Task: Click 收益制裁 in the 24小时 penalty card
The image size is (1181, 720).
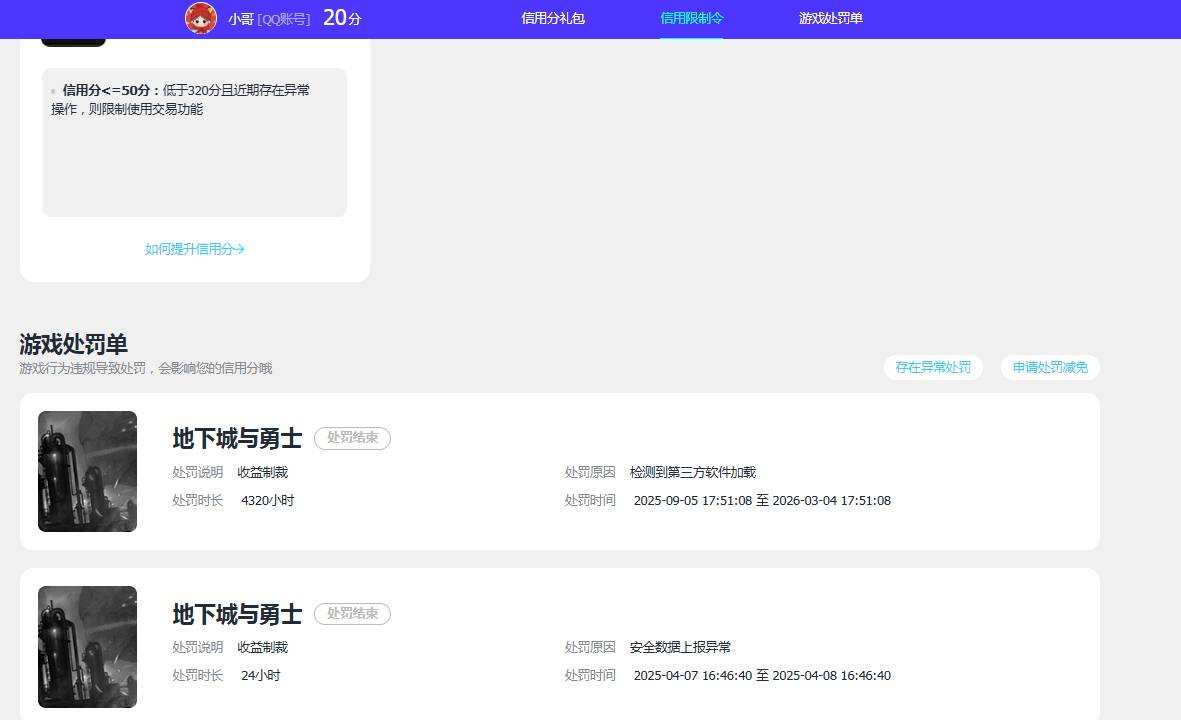Action: [x=263, y=647]
